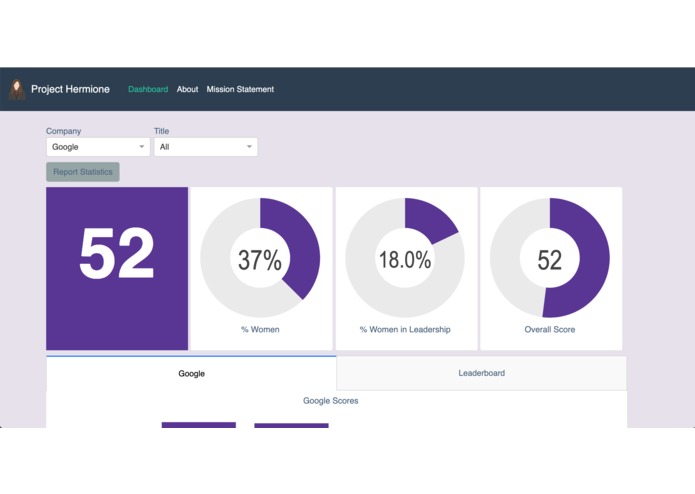This screenshot has width=695, height=494.
Task: Click the 37% Women donut chart
Action: point(260,258)
